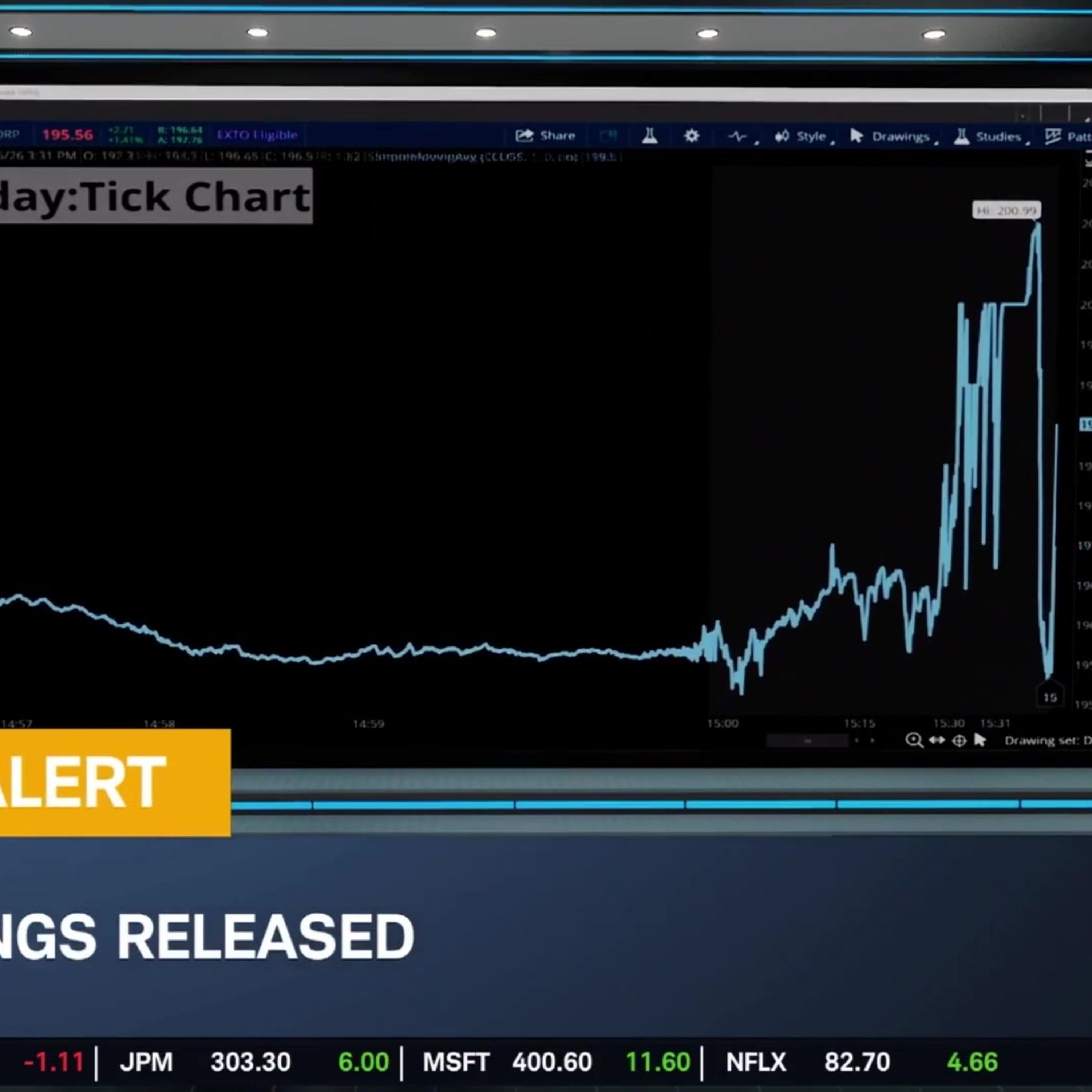Click the 14:58 time axis label
The height and width of the screenshot is (1092, 1092).
(x=159, y=724)
